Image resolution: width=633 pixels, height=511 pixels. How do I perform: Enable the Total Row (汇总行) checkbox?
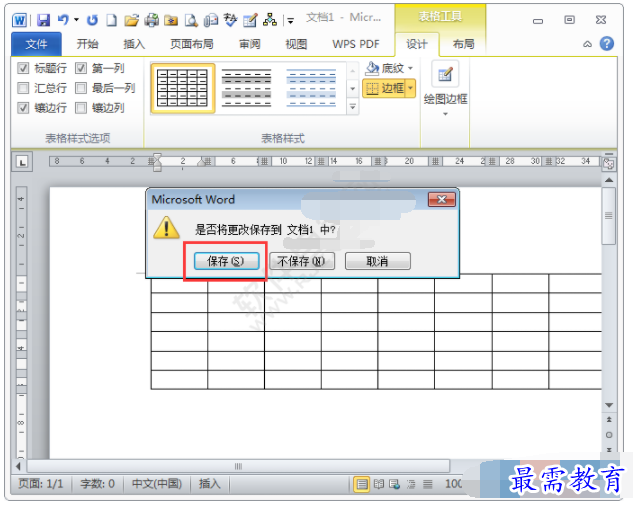click(23, 88)
